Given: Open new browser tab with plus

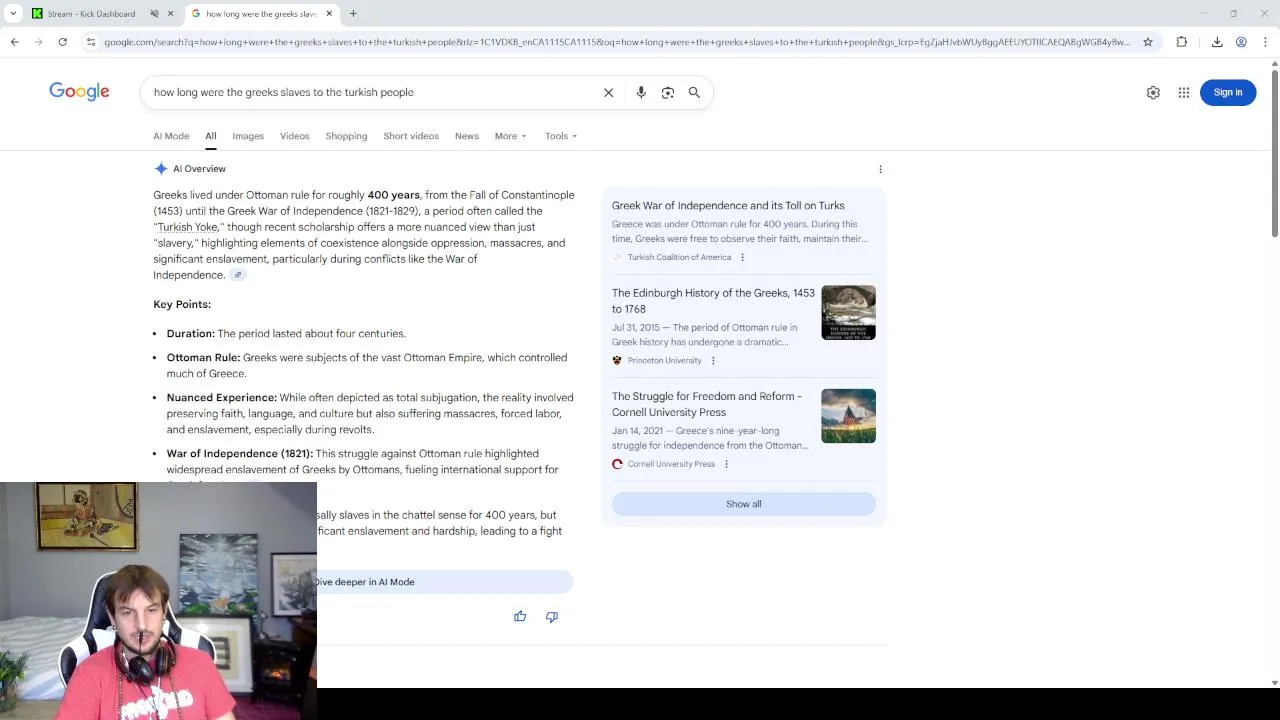Looking at the screenshot, I should coord(353,14).
